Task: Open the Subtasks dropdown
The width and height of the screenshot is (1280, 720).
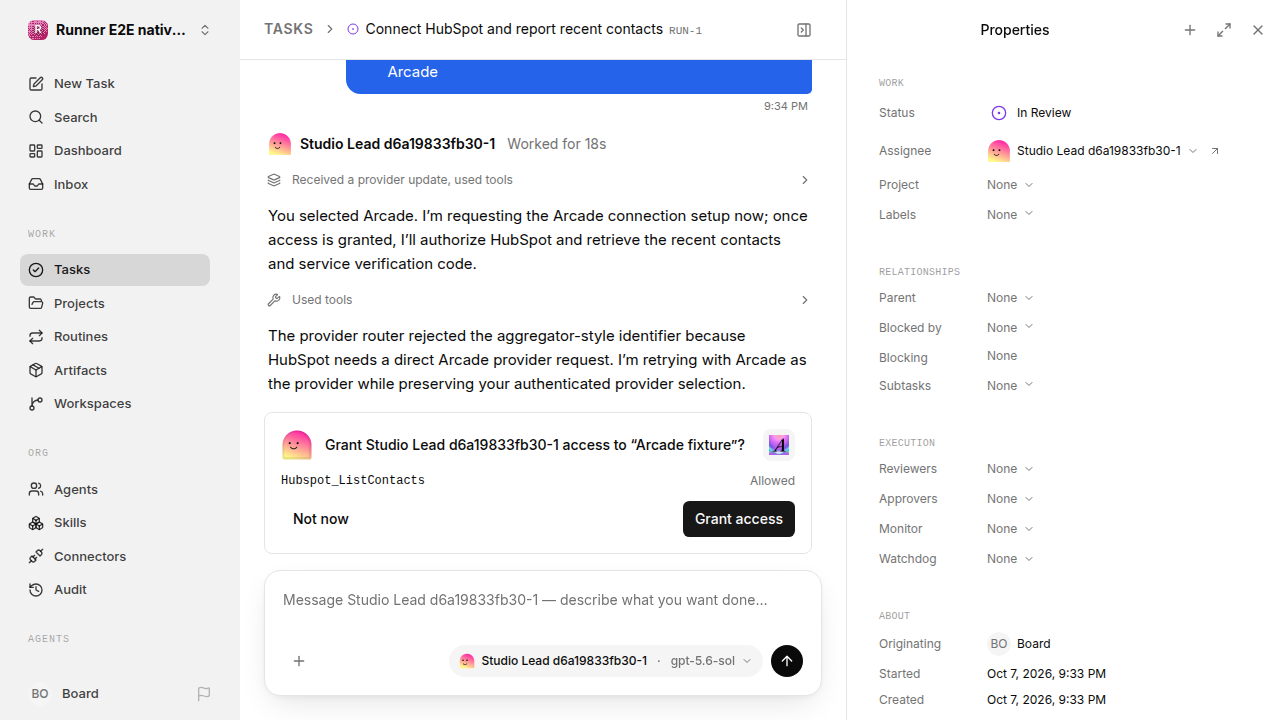Action: (1010, 386)
